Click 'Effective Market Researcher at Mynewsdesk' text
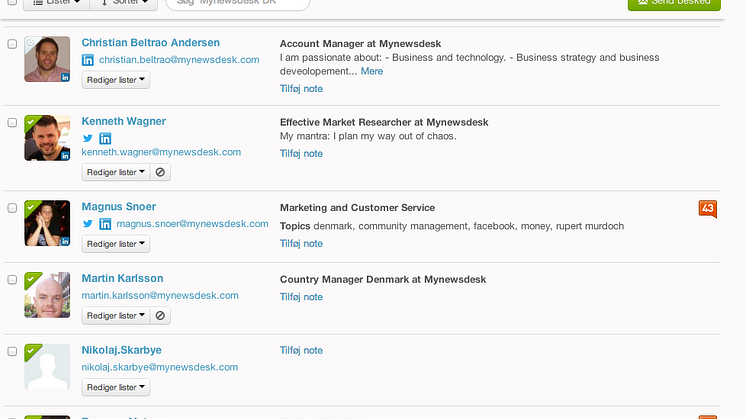This screenshot has width=746, height=419. tap(384, 122)
